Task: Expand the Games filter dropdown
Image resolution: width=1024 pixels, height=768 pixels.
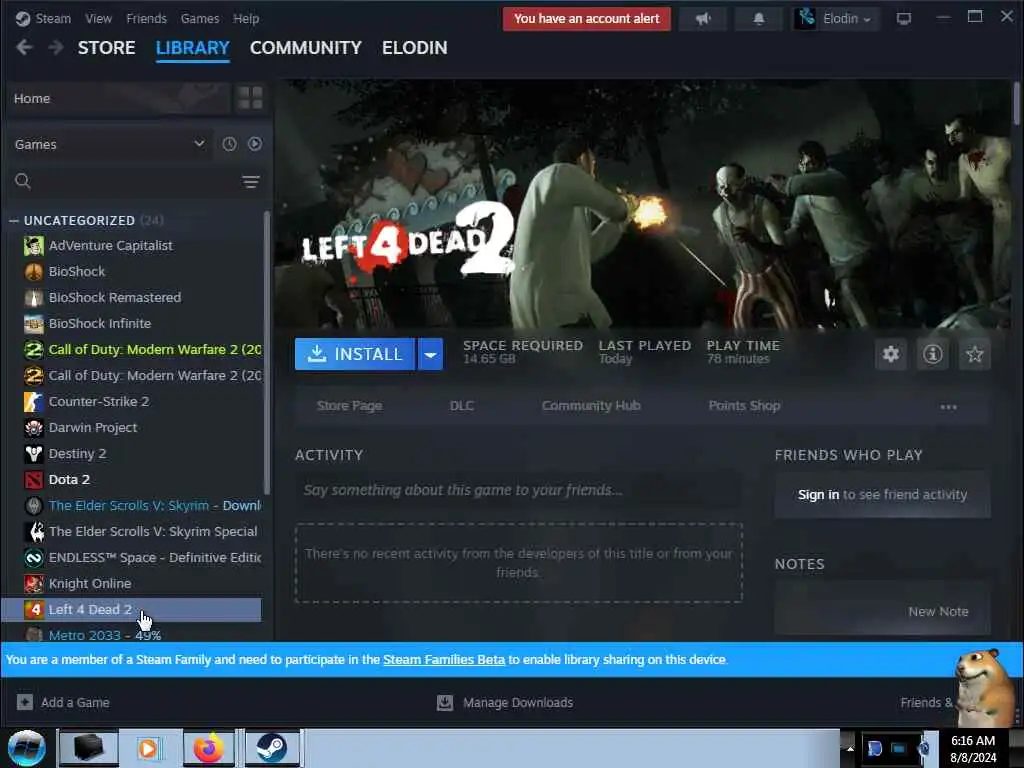Action: (x=199, y=144)
